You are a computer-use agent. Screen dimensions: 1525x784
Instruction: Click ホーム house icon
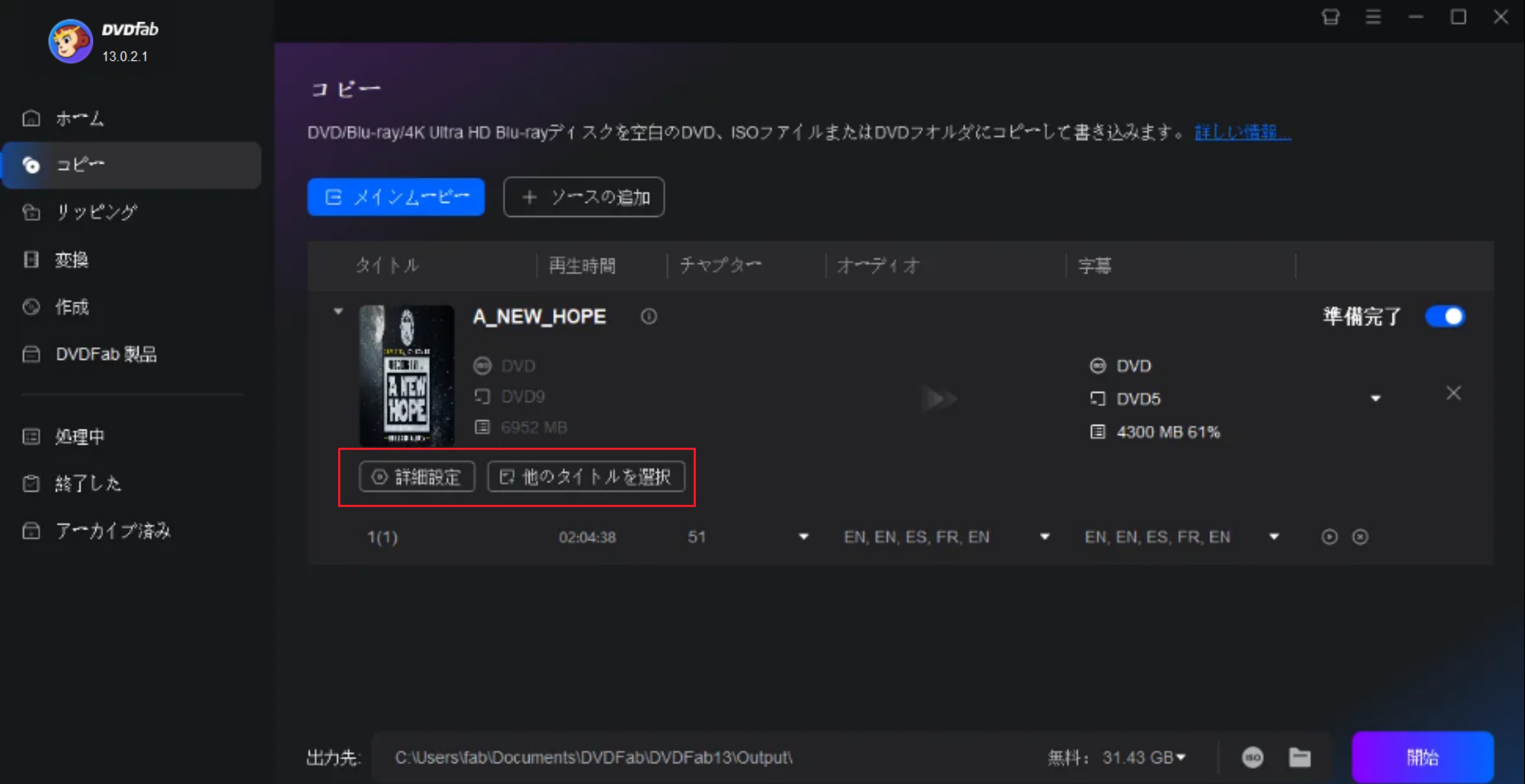(x=31, y=118)
